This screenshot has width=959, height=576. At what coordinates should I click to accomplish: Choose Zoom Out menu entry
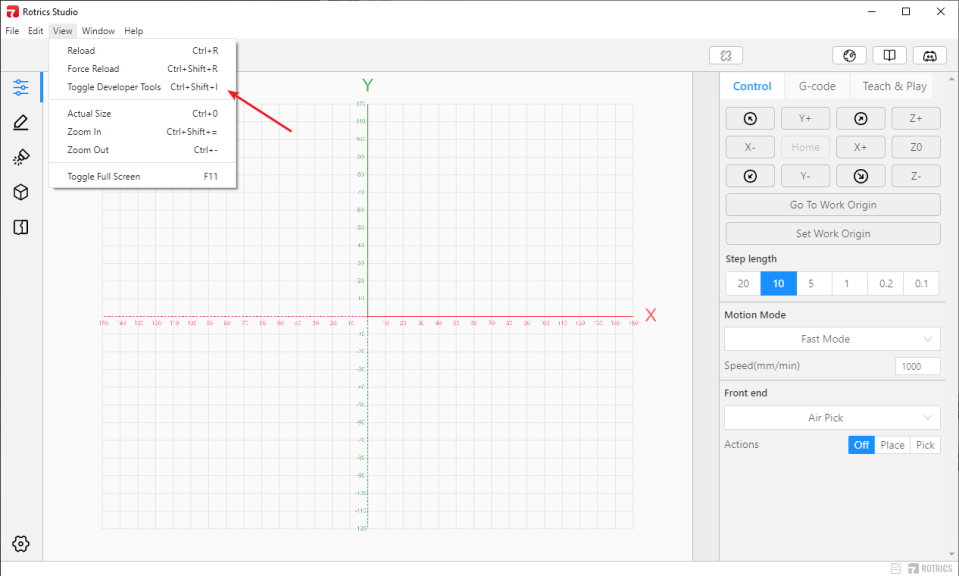click(x=143, y=150)
